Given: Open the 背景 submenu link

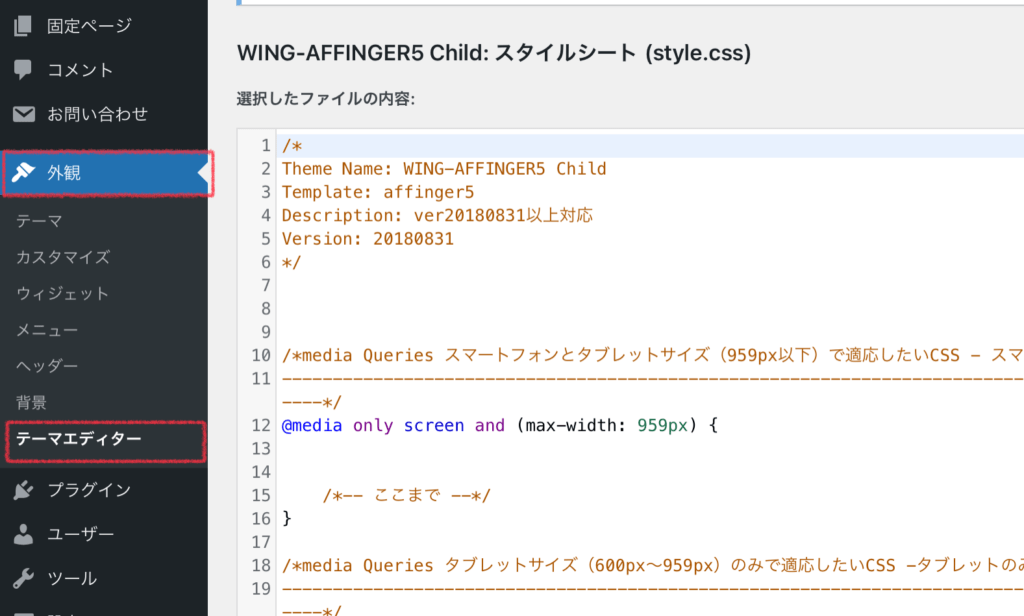Looking at the screenshot, I should (x=31, y=402).
